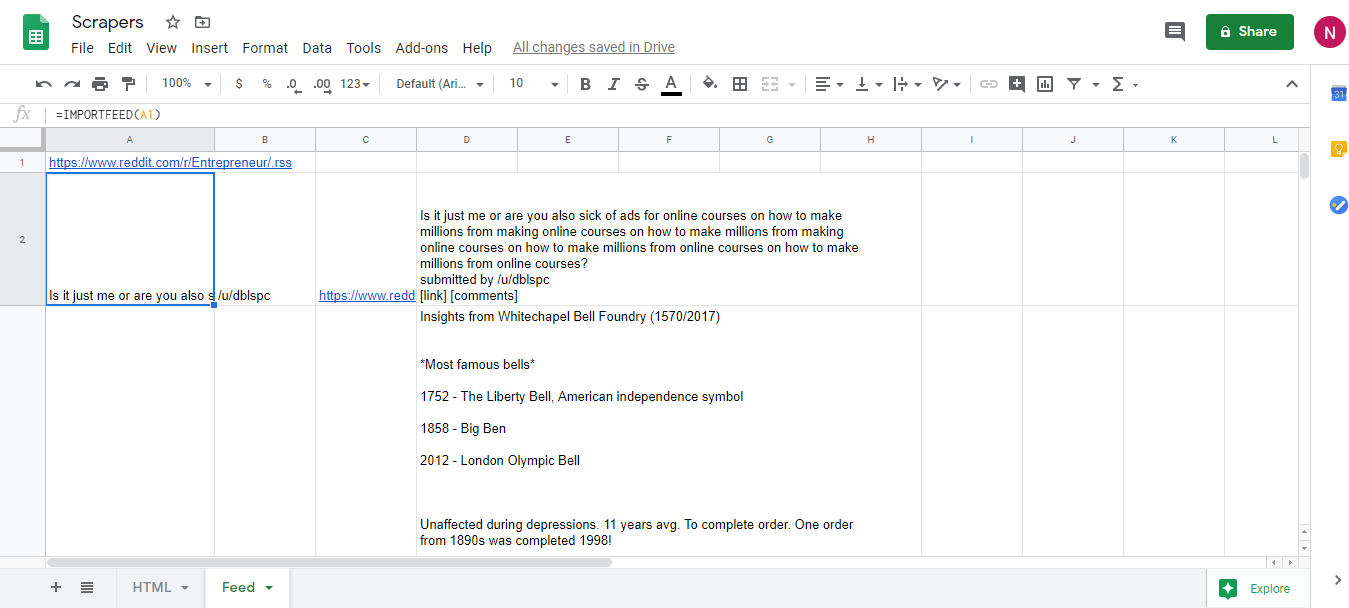Format as currency with dollar icon
This screenshot has height=608, width=1349.
(x=239, y=84)
